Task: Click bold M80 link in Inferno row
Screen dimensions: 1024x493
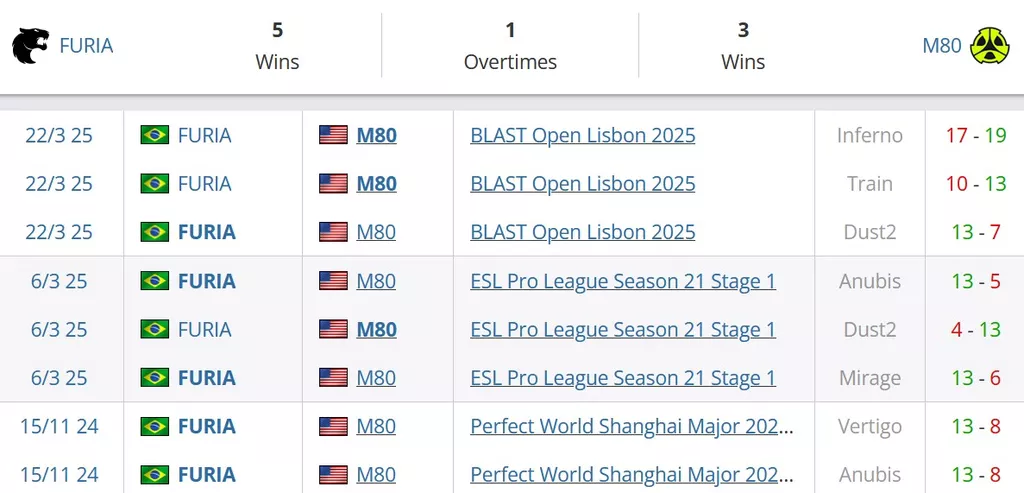Action: click(x=376, y=135)
